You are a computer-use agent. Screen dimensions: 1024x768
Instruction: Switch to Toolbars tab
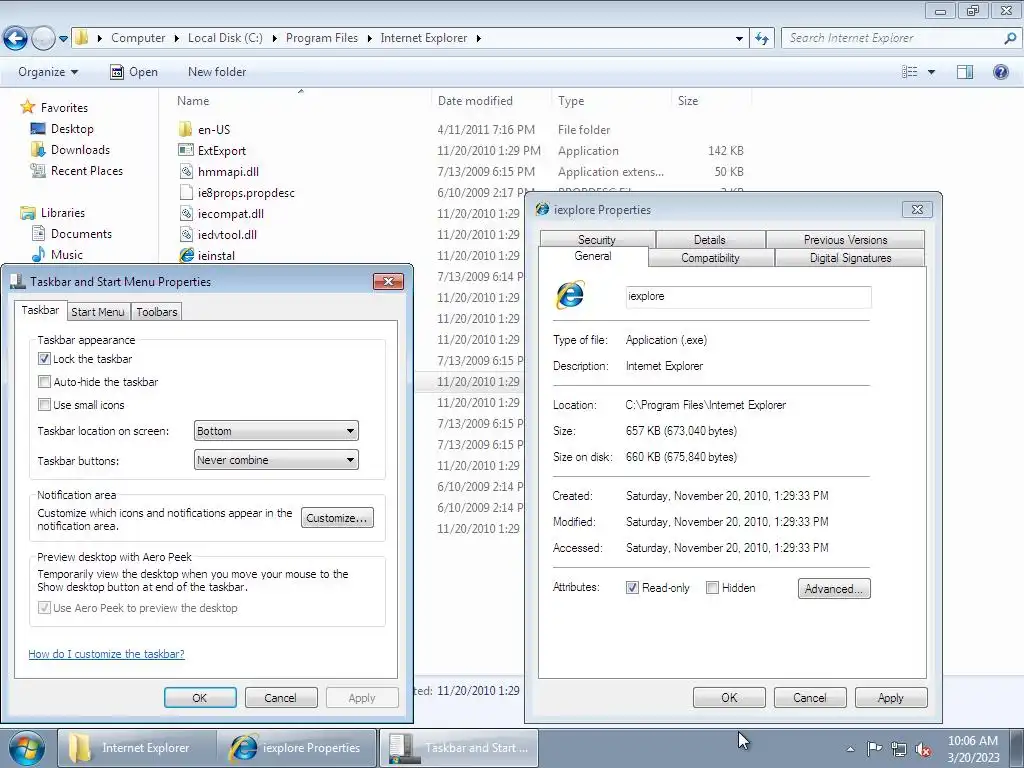[157, 312]
